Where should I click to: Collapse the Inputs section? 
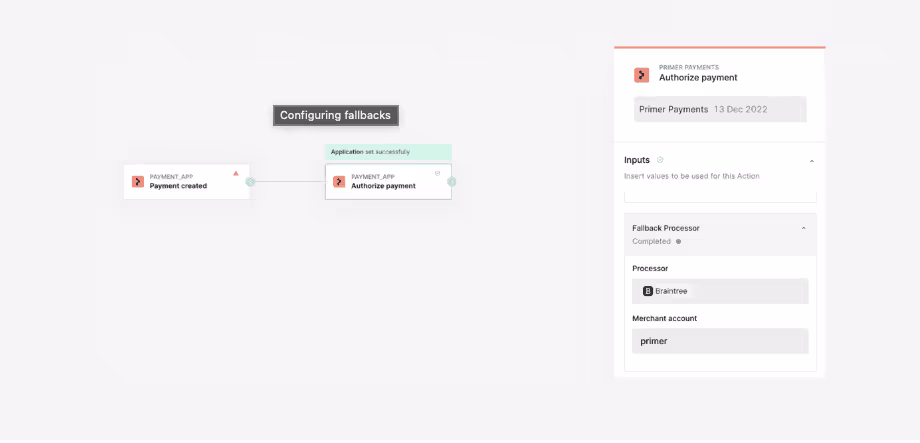(811, 161)
